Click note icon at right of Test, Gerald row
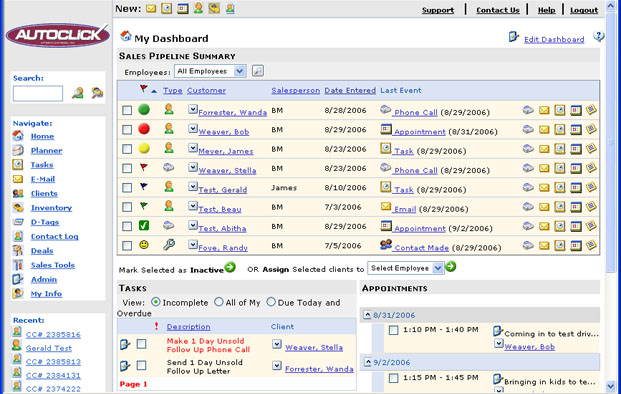Image resolution: width=621 pixels, height=394 pixels. [591, 187]
